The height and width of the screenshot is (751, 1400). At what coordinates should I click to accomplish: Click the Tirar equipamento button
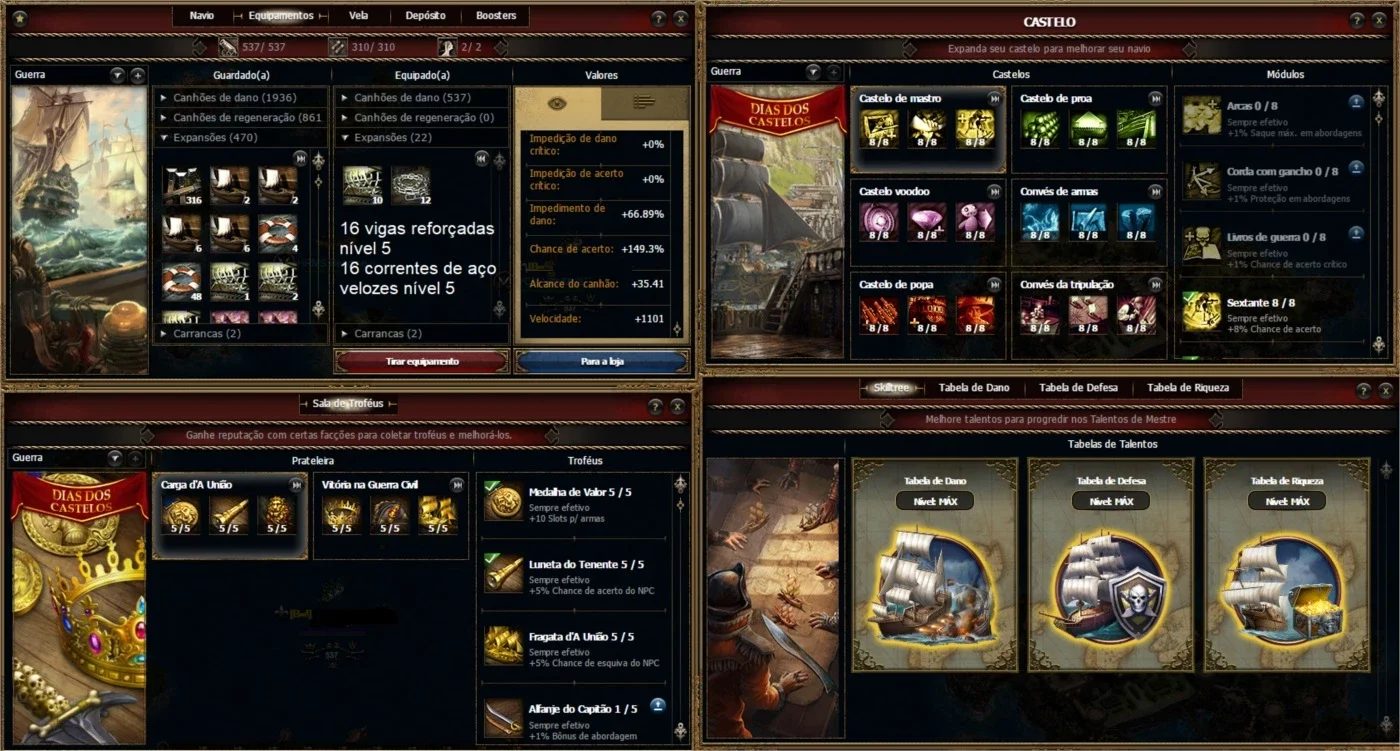pyautogui.click(x=422, y=361)
